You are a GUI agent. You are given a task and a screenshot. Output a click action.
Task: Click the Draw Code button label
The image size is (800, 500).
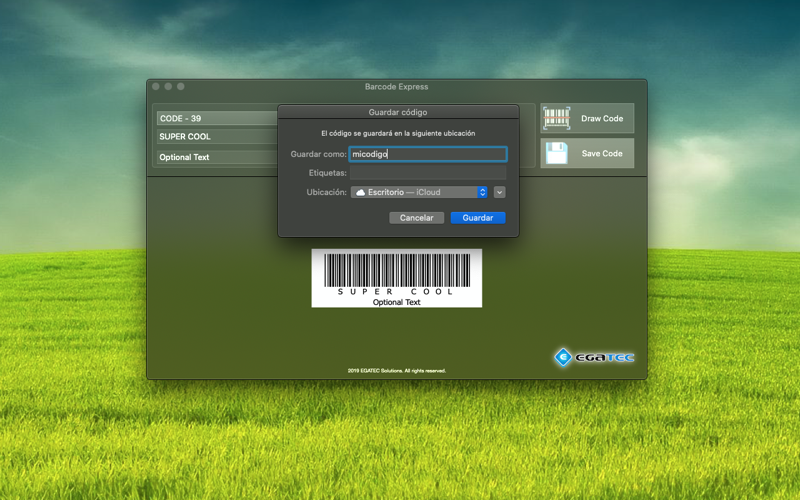602,118
